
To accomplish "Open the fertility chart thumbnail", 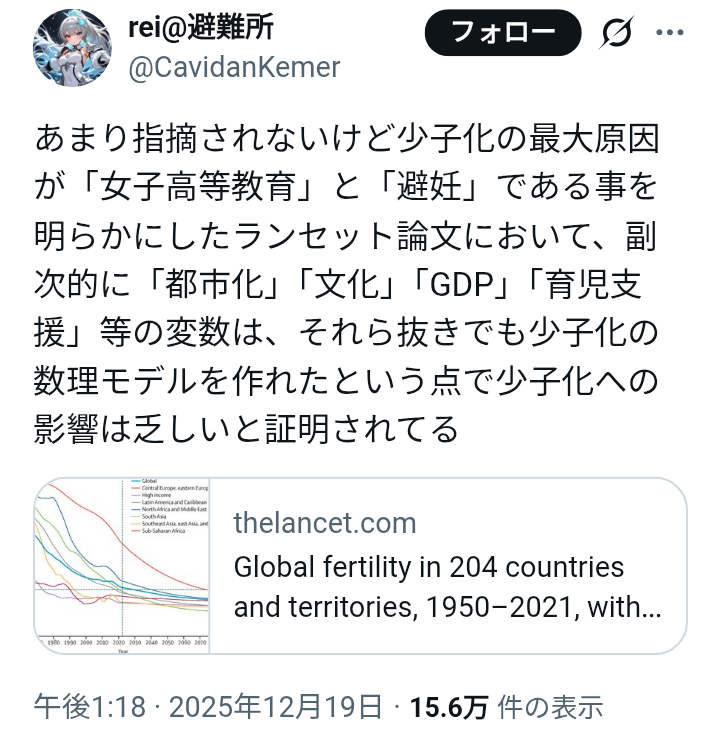I will click(x=122, y=566).
